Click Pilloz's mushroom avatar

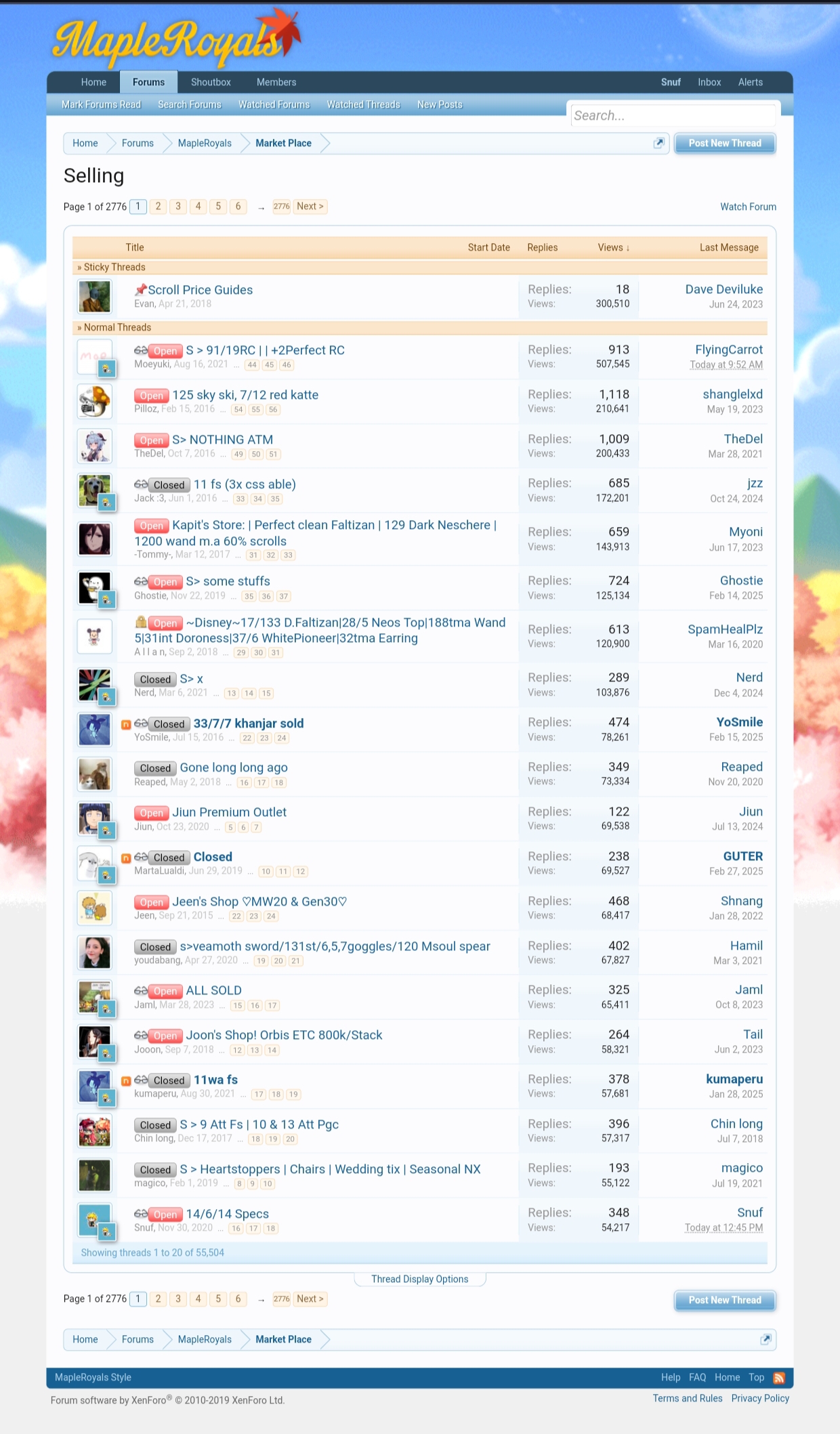[95, 402]
